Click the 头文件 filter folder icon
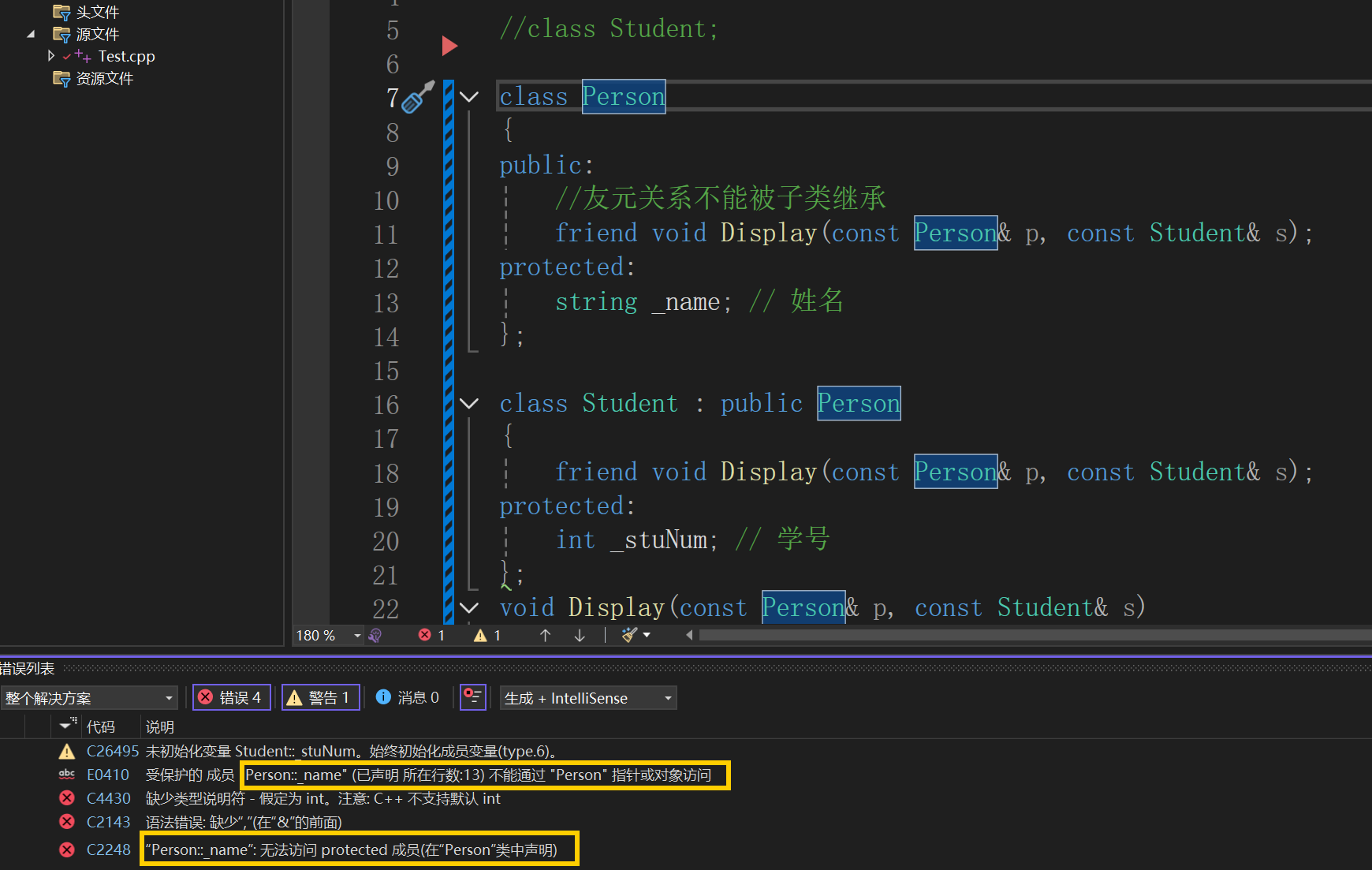 (x=62, y=12)
